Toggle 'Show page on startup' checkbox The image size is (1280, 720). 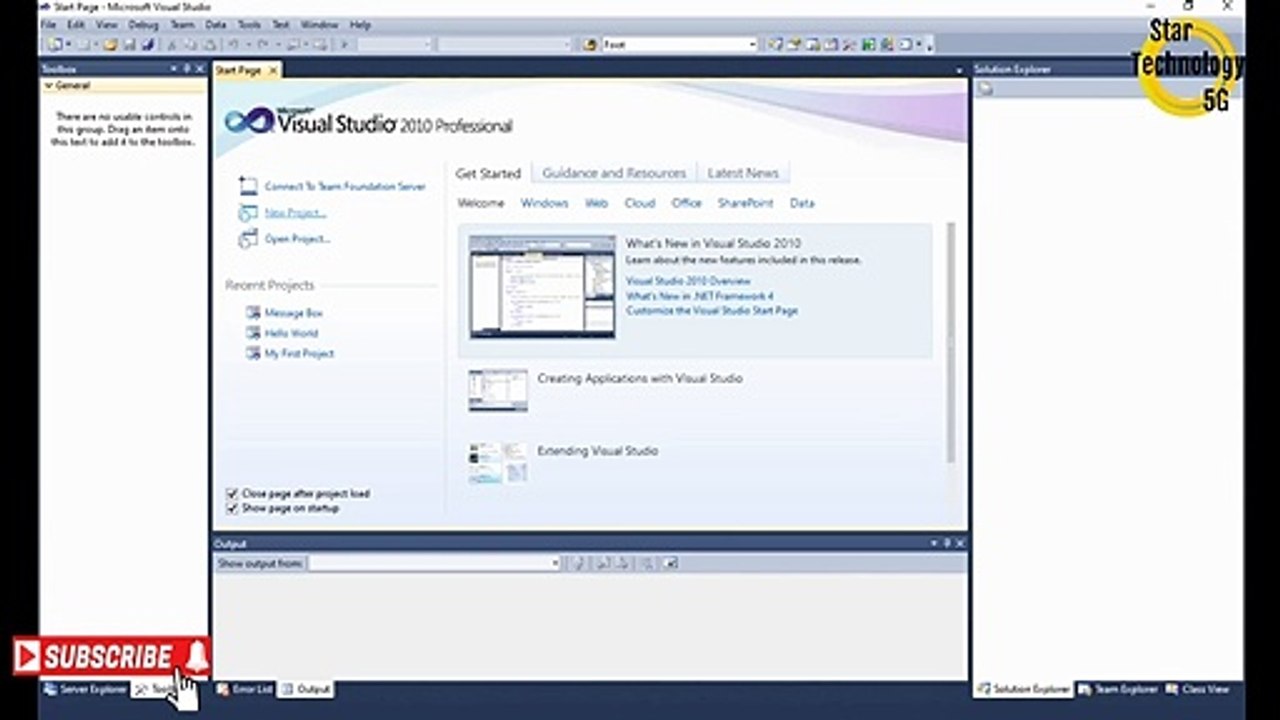(232, 508)
